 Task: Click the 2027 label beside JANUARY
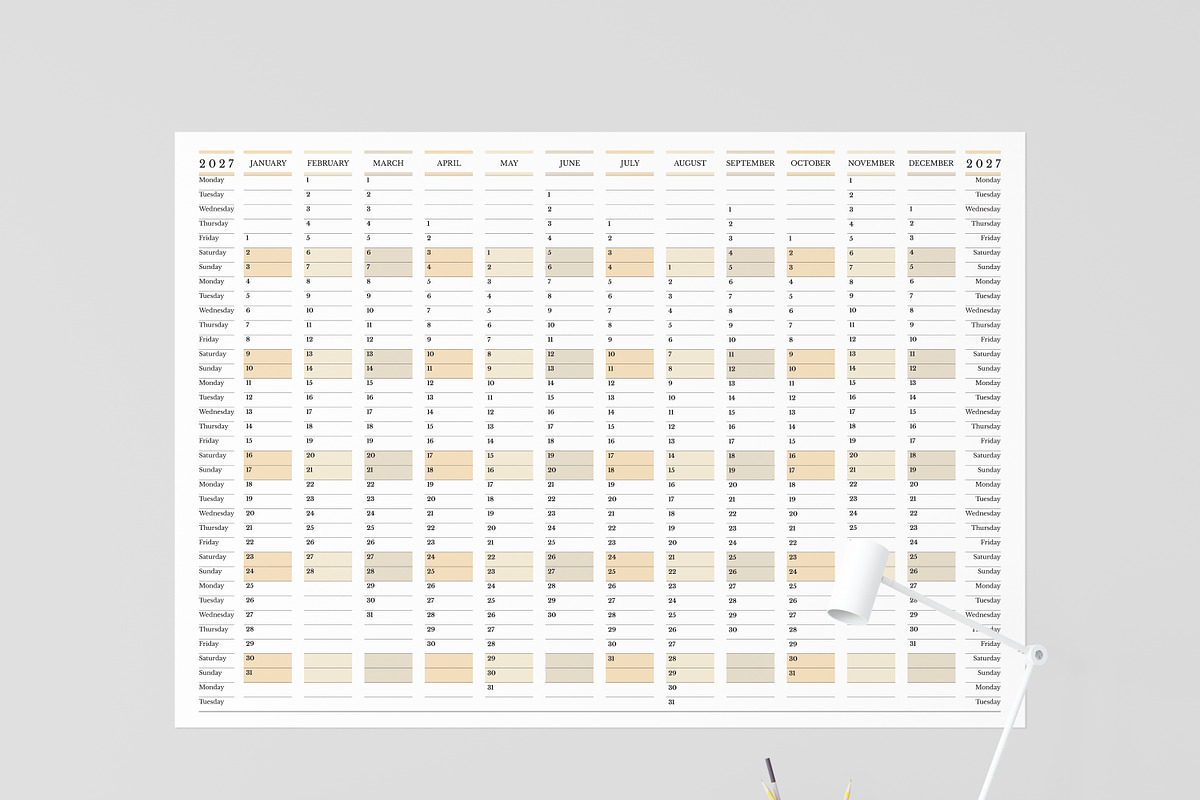(216, 164)
